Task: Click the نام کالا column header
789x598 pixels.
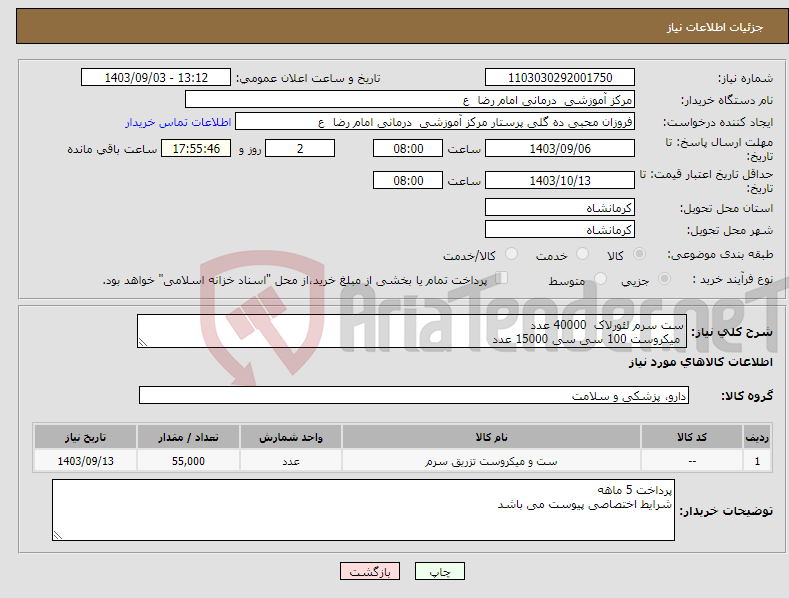Action: tap(491, 437)
